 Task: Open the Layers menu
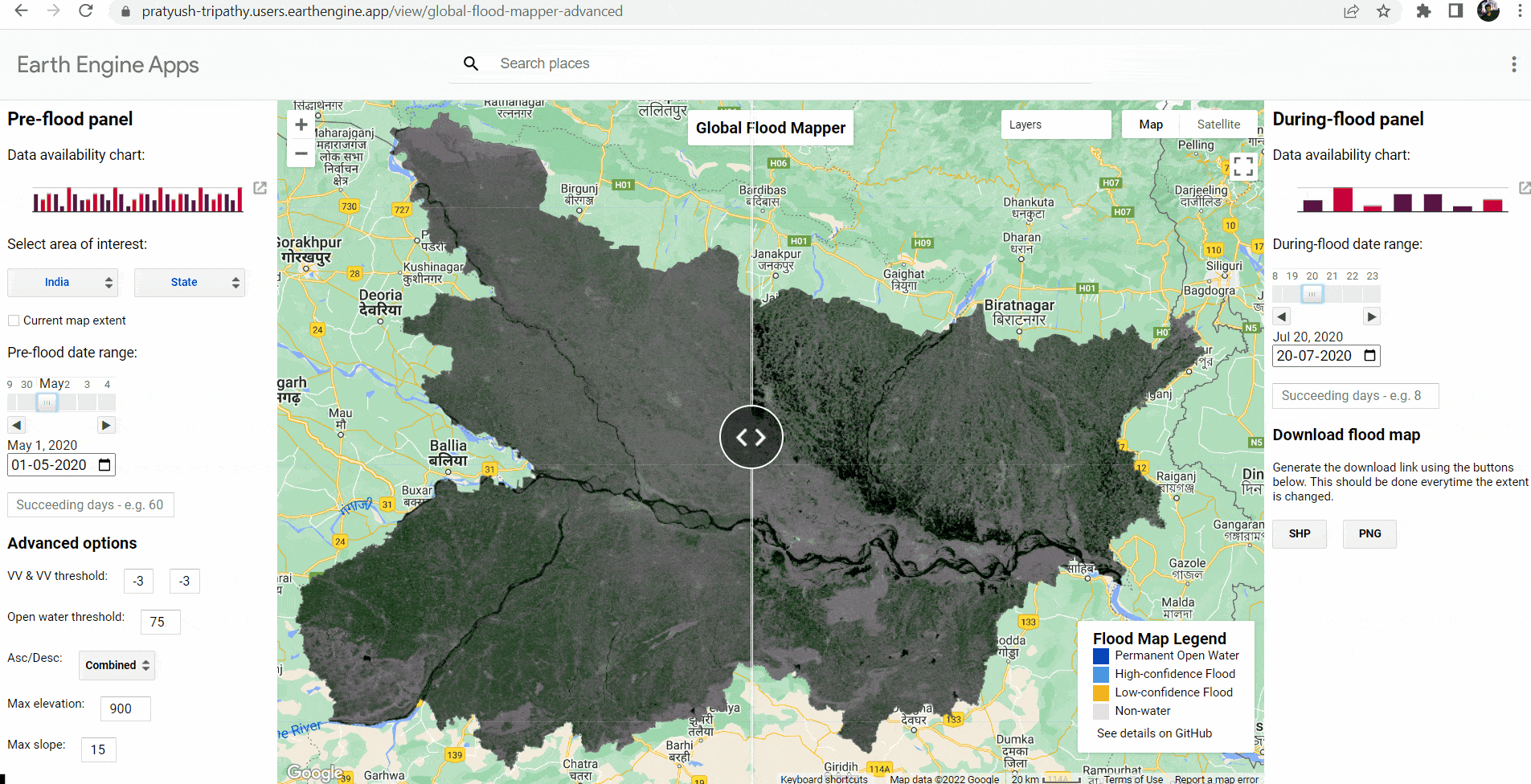[1055, 125]
